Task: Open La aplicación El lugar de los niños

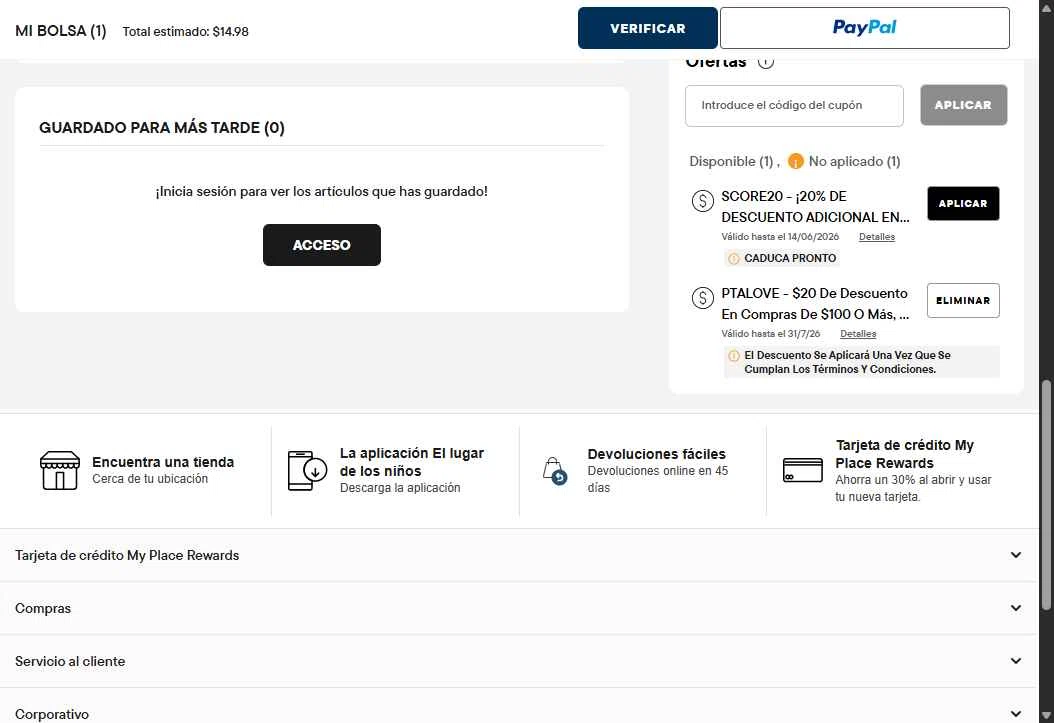Action: 411,462
